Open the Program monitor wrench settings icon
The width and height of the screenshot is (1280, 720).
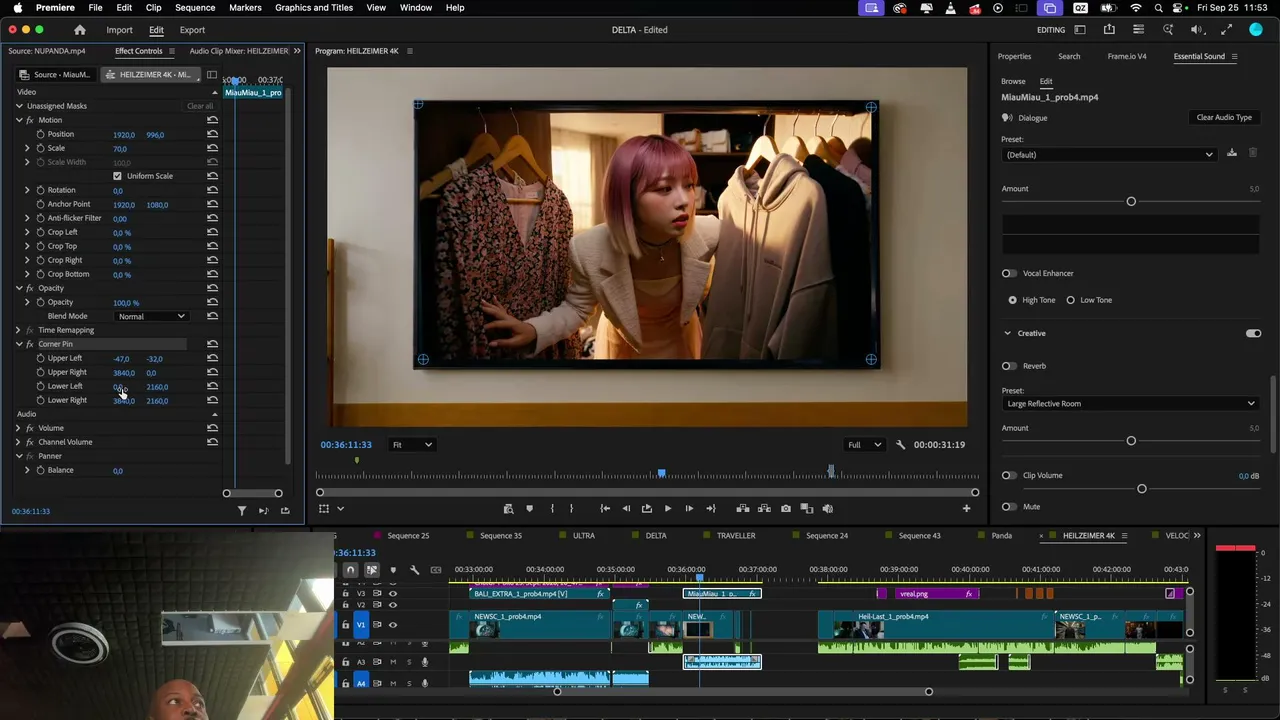pyautogui.click(x=900, y=445)
